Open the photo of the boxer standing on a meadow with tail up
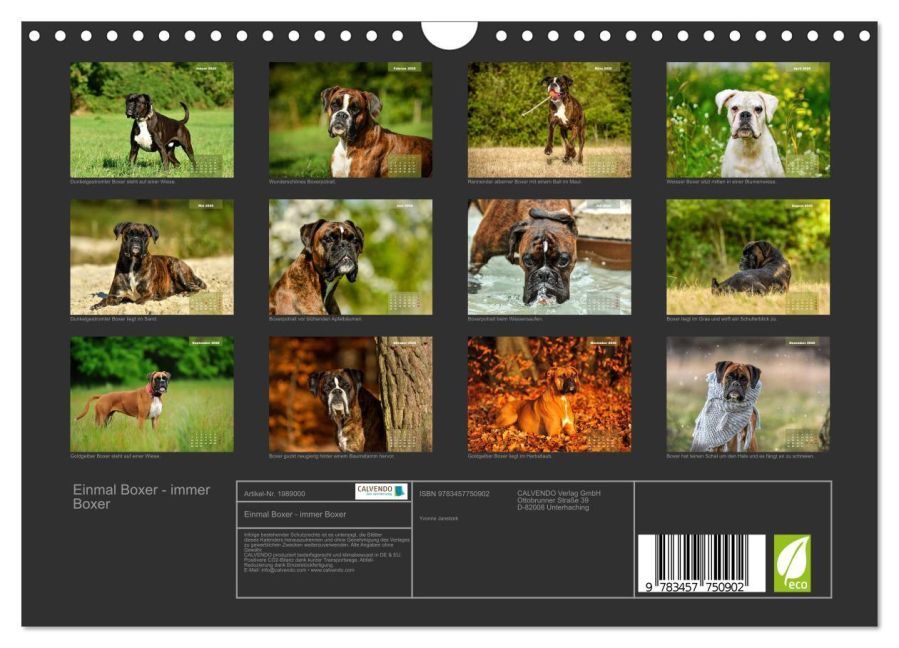The height and width of the screenshot is (648, 899). pyautogui.click(x=152, y=120)
